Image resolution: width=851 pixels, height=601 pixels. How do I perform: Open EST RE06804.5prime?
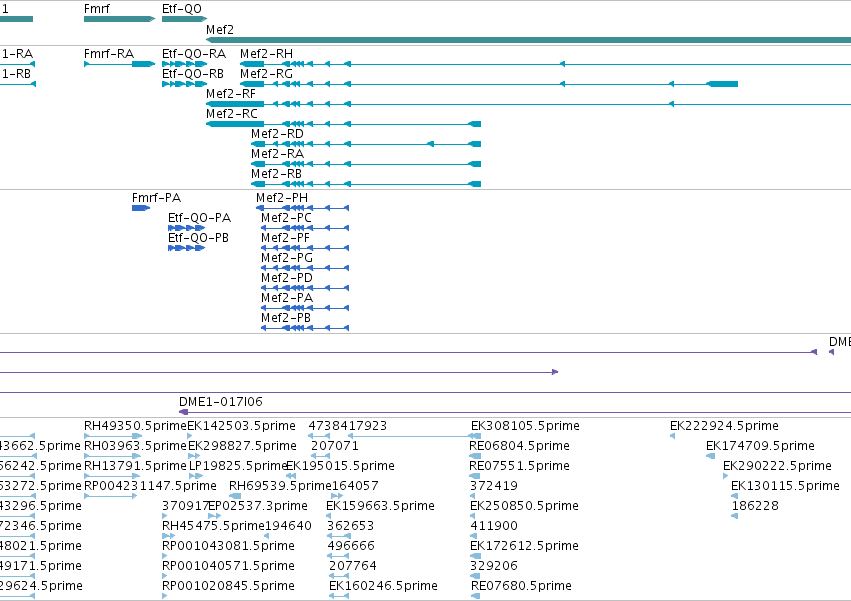pos(519,446)
